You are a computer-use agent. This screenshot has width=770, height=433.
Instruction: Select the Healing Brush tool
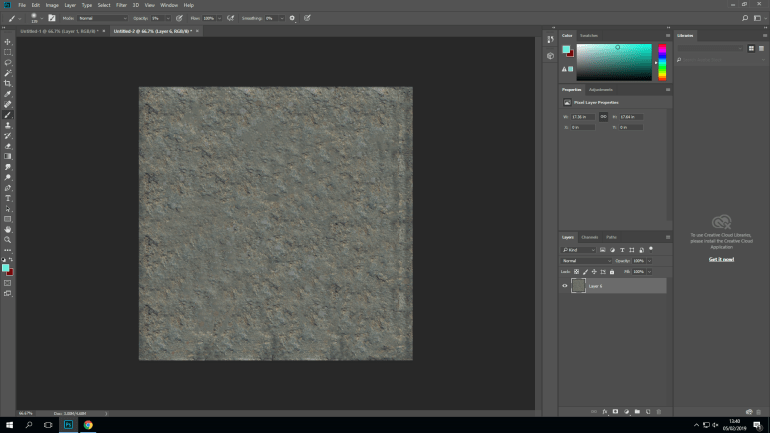(x=8, y=105)
